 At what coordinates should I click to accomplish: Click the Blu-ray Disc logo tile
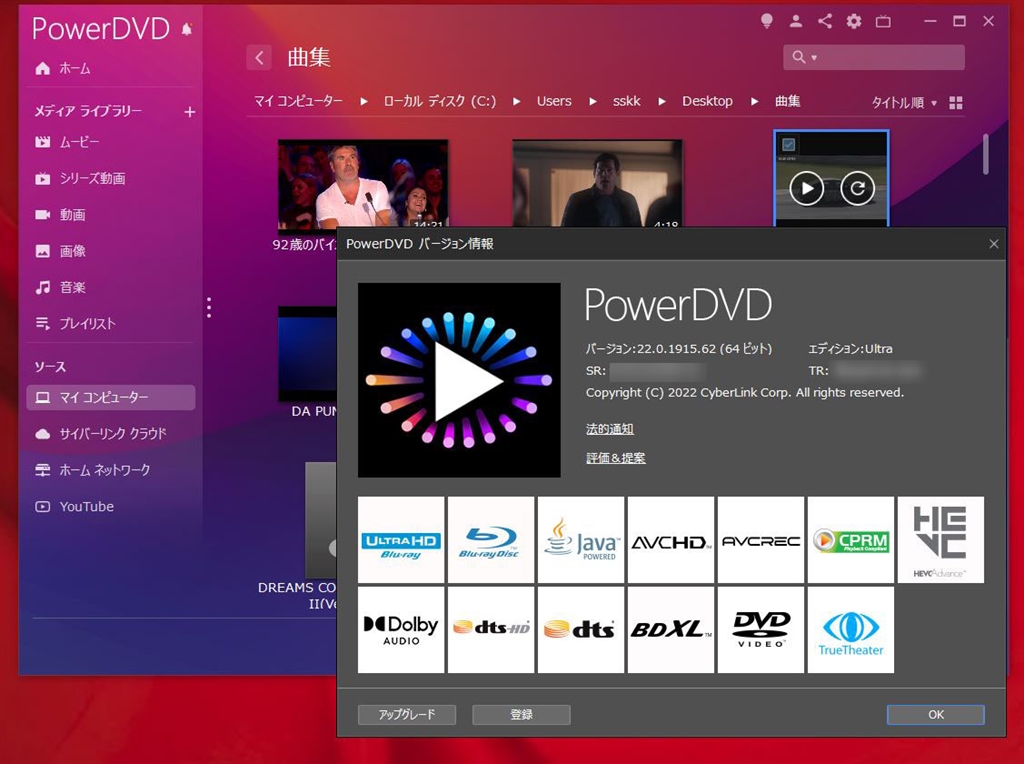click(491, 539)
